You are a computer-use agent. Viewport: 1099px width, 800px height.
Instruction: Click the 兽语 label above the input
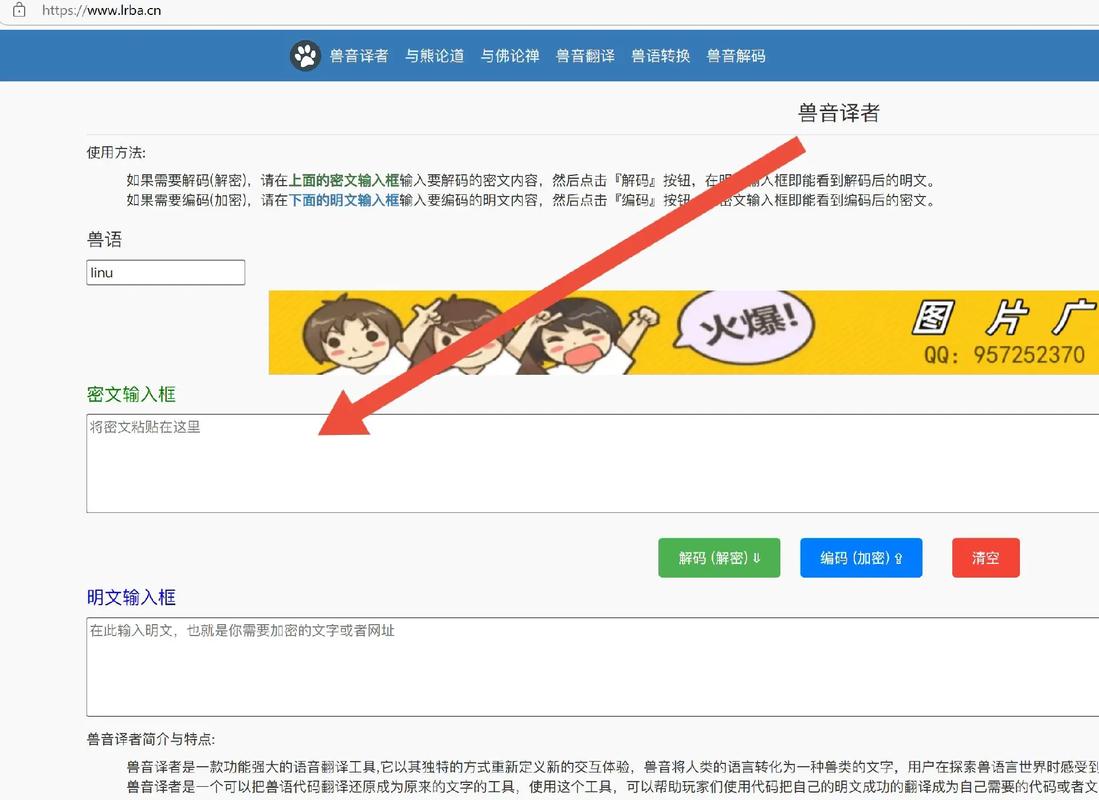pyautogui.click(x=104, y=240)
